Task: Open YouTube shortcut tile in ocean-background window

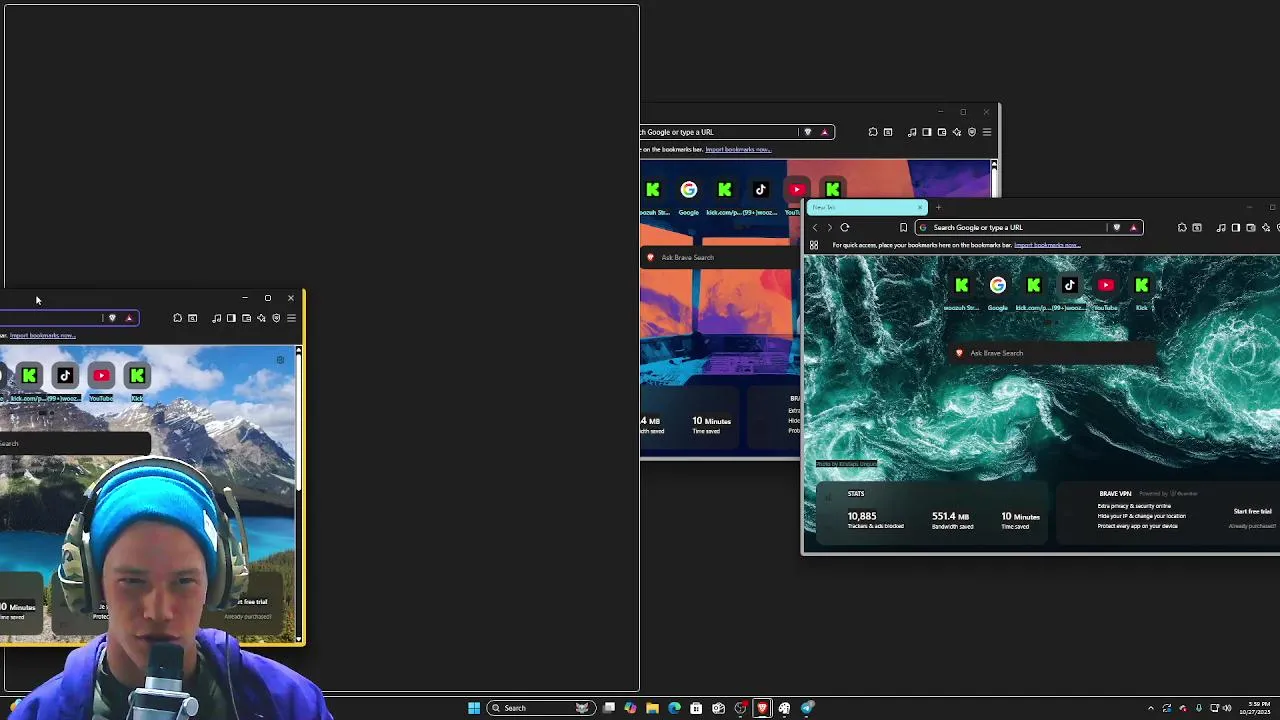Action: coord(1105,286)
